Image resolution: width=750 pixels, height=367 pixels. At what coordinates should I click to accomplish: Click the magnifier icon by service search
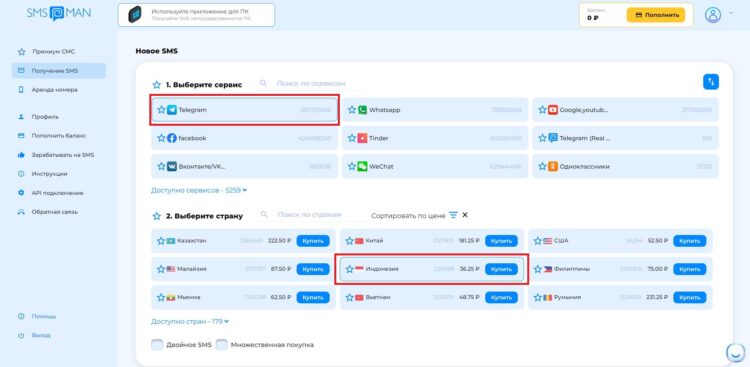[263, 83]
